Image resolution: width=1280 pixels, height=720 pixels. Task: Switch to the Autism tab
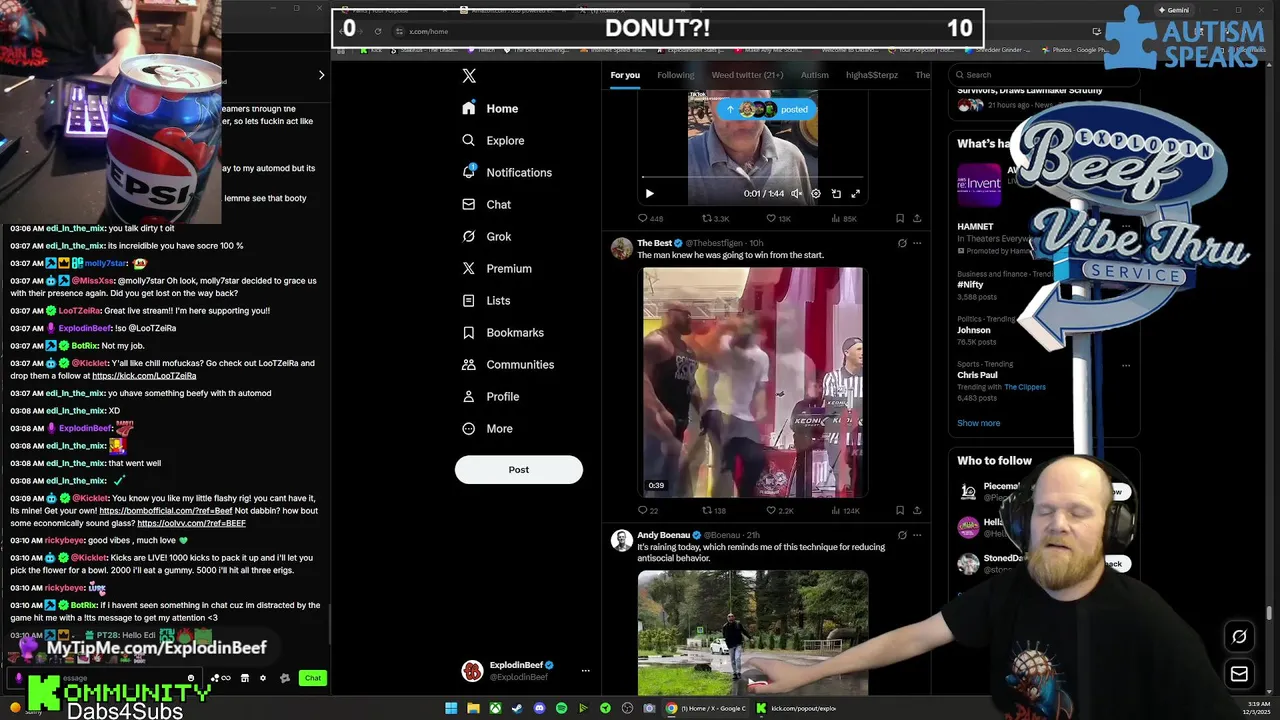[x=814, y=75]
